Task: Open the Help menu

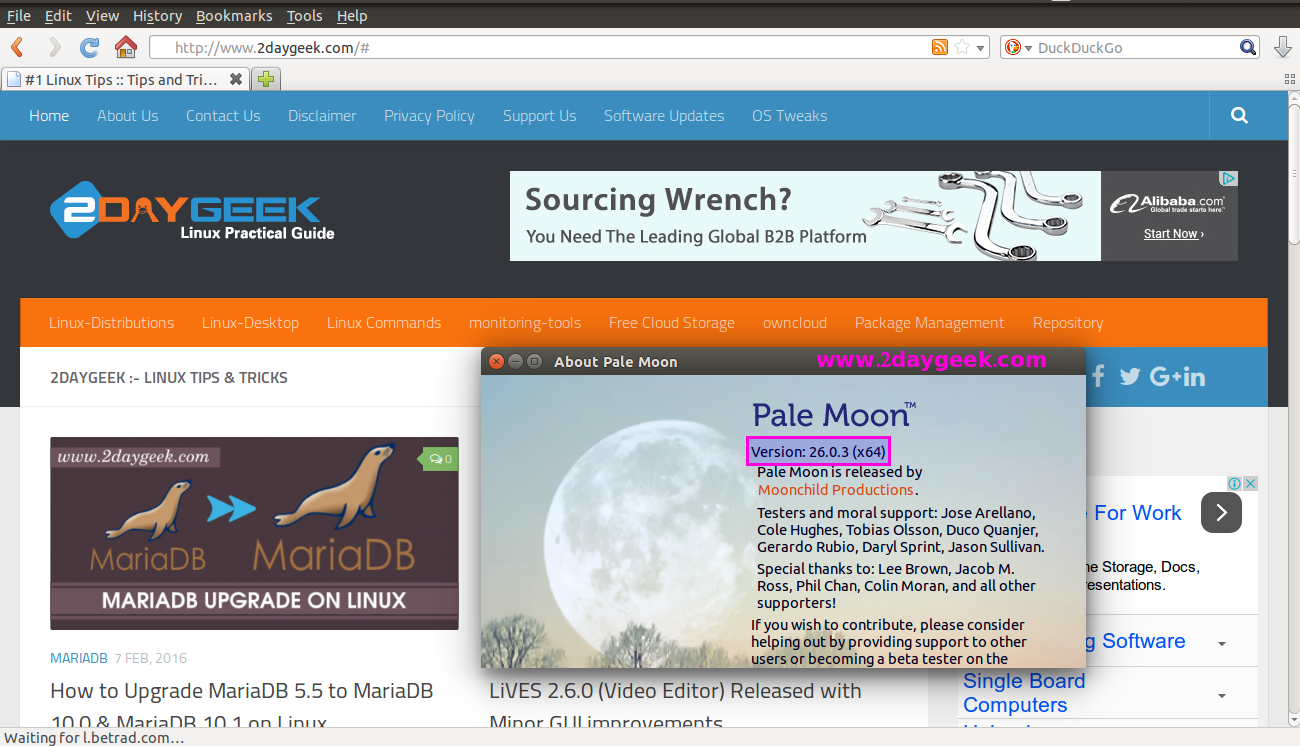Action: tap(352, 16)
